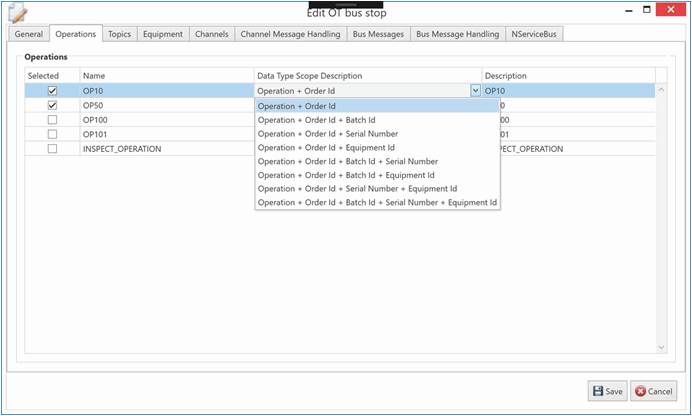Open the Topics tab
Screen dimensions: 692x416
119,34
